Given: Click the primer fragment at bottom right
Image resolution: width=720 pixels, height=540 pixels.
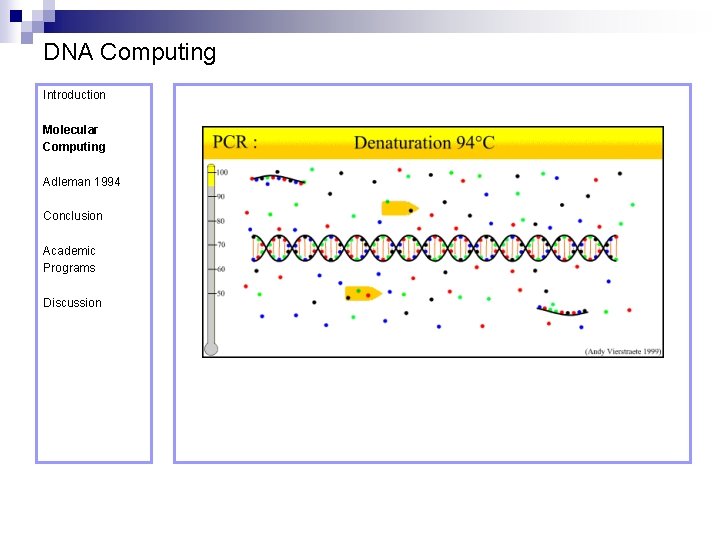Looking at the screenshot, I should pos(562,310).
